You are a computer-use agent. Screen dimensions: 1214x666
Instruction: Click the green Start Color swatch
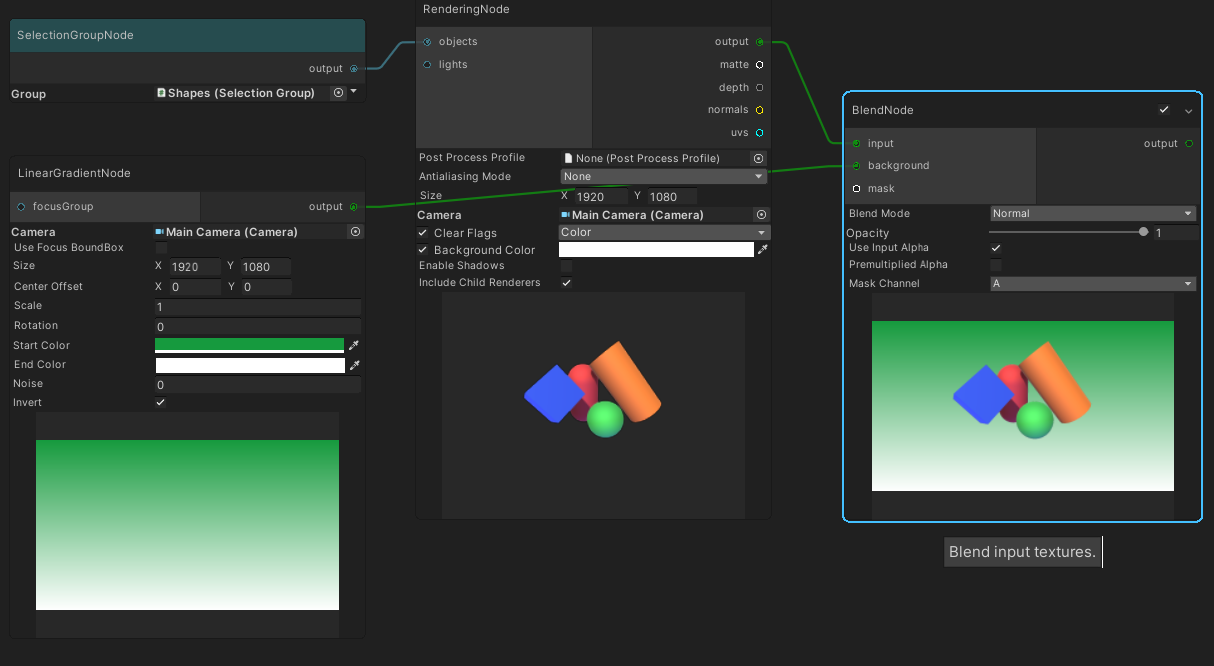[248, 345]
